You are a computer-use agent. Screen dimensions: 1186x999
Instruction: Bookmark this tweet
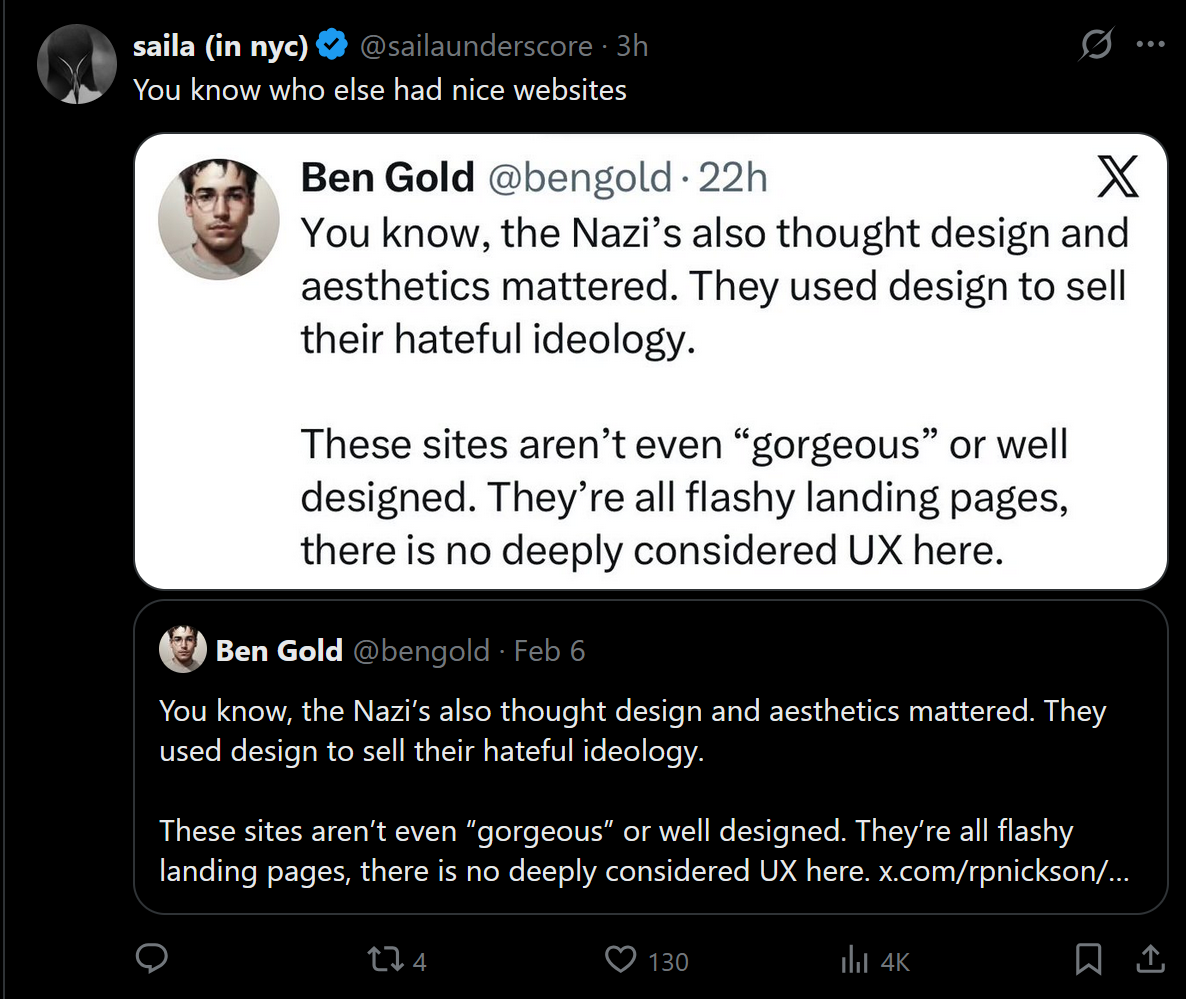(x=1087, y=960)
